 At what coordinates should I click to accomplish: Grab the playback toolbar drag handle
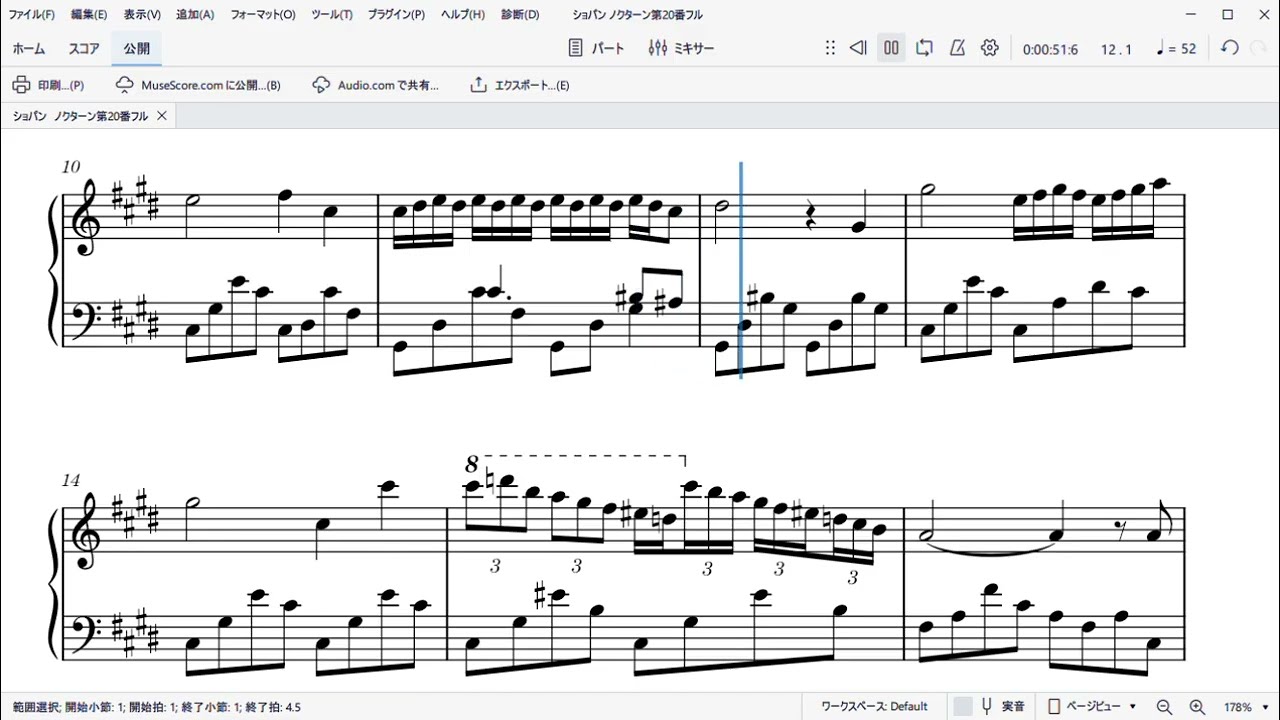point(830,48)
